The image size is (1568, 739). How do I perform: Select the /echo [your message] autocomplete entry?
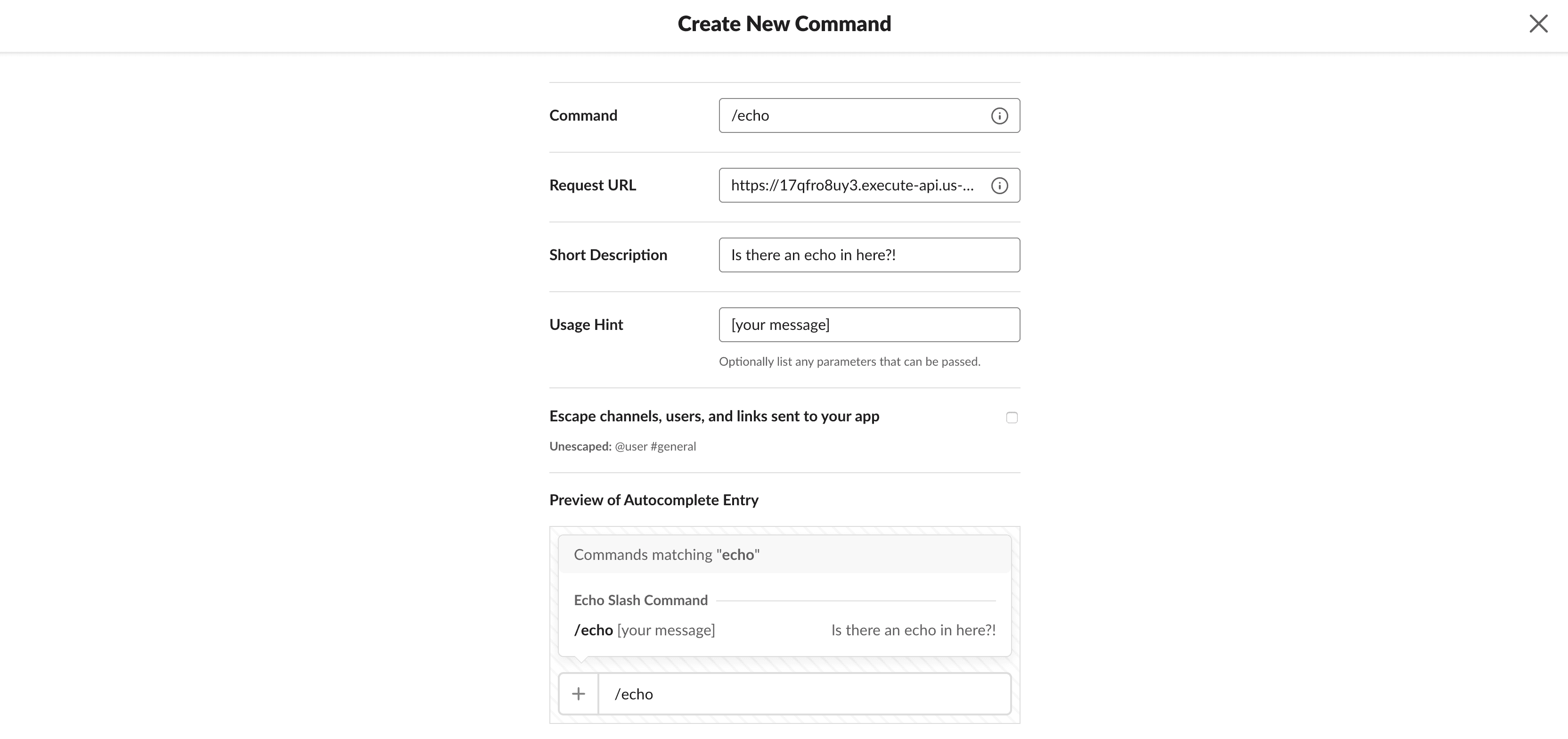pyautogui.click(x=645, y=630)
